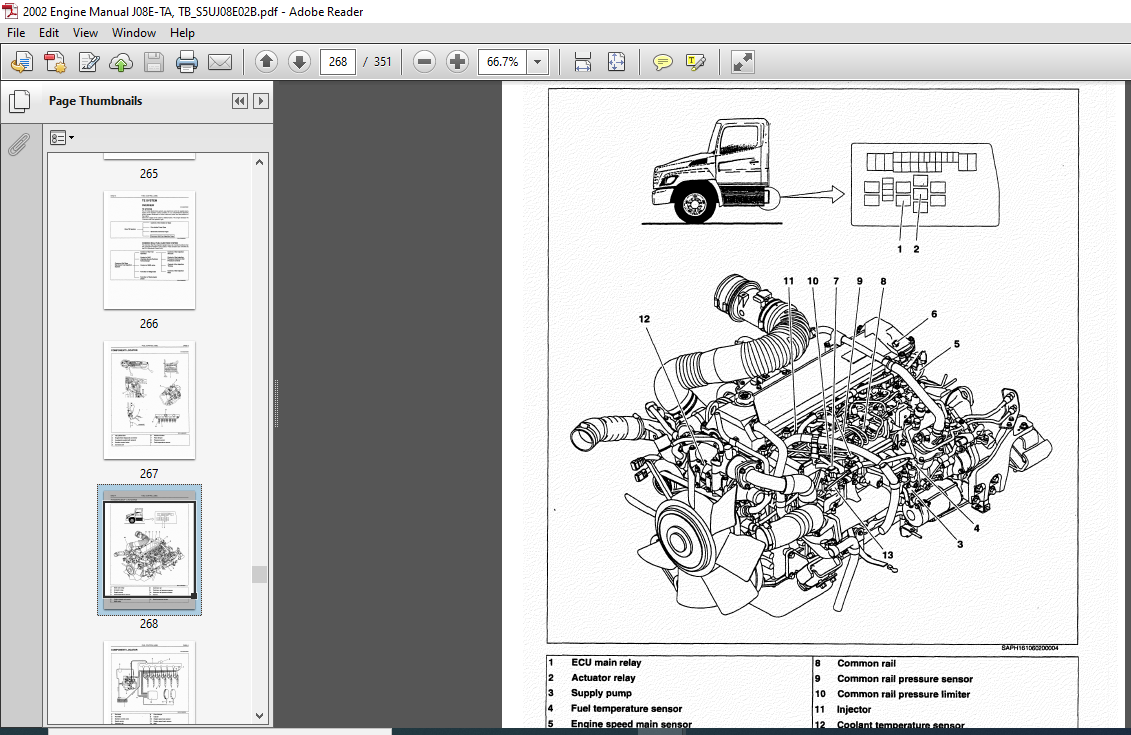Open the Attachments paperclip panel
Screen dimensions: 1131x735
coord(19,144)
